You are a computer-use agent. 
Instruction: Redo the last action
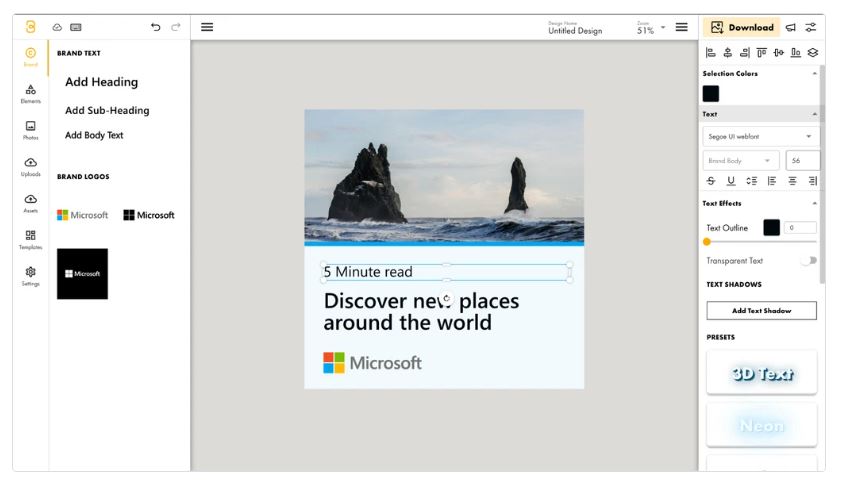pyautogui.click(x=176, y=27)
